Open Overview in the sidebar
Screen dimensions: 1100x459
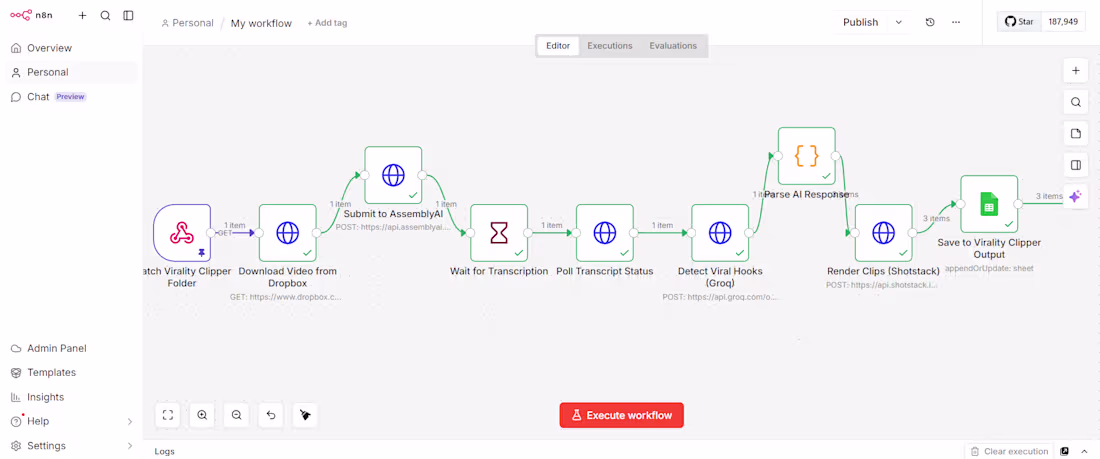click(x=71, y=48)
